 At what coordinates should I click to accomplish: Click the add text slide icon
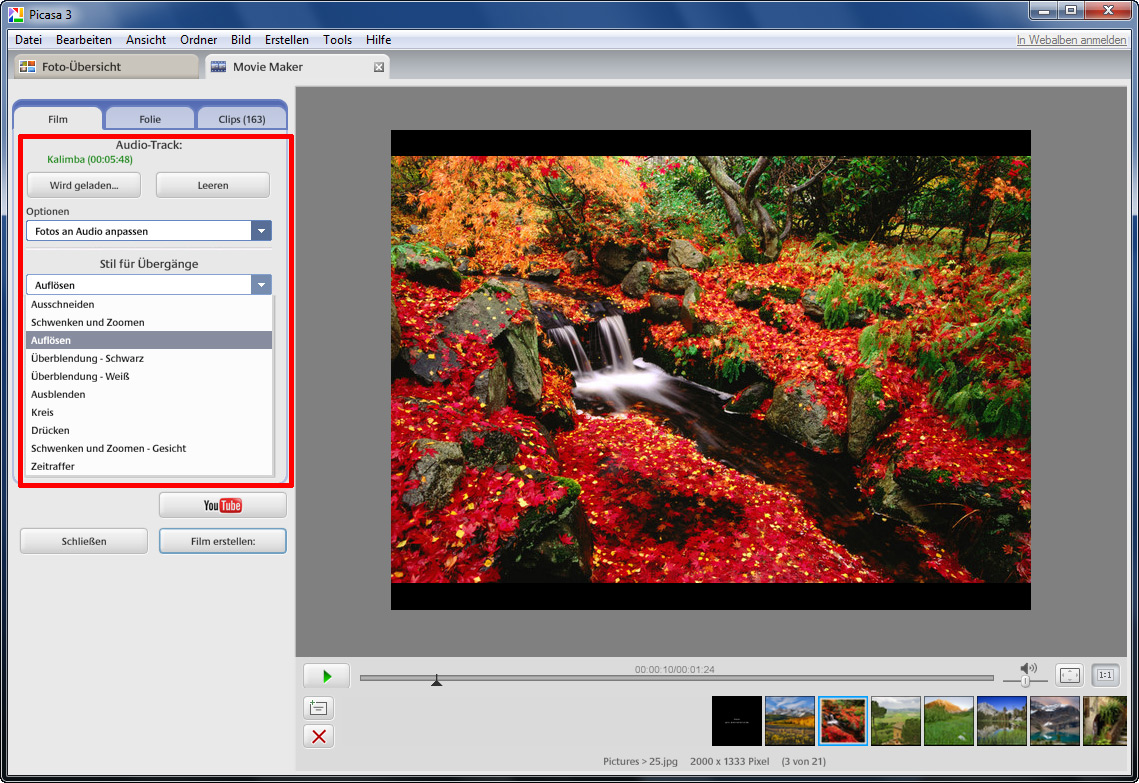pos(318,708)
